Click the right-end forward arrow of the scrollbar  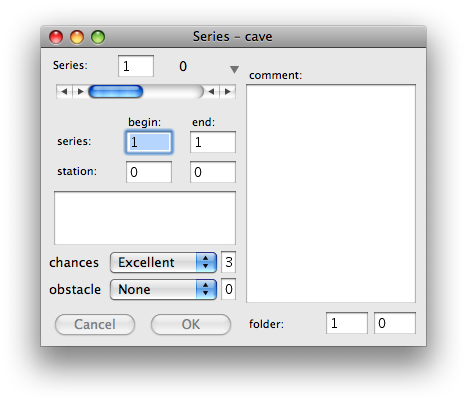[228, 91]
